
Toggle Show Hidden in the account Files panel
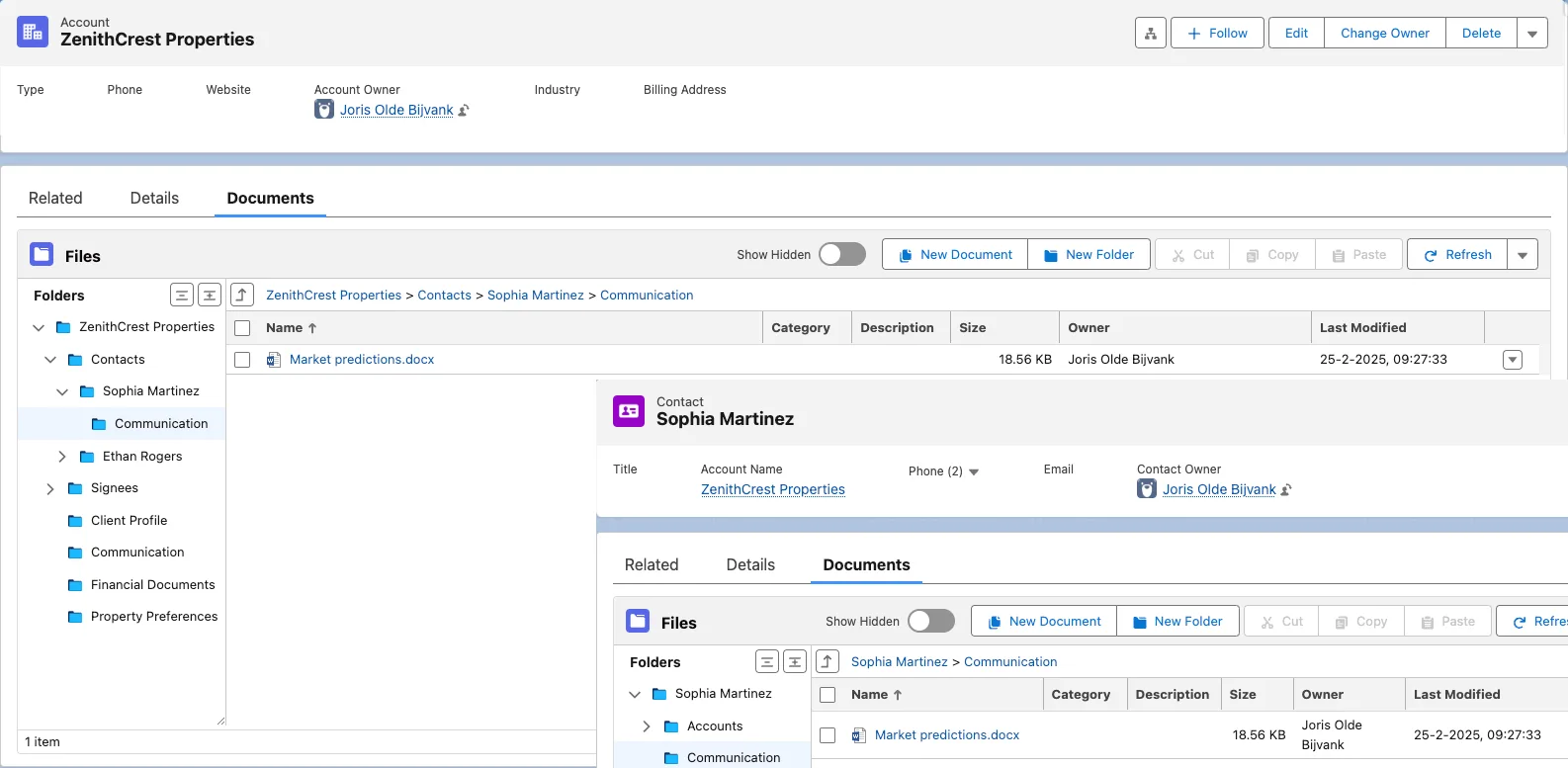pyautogui.click(x=842, y=255)
